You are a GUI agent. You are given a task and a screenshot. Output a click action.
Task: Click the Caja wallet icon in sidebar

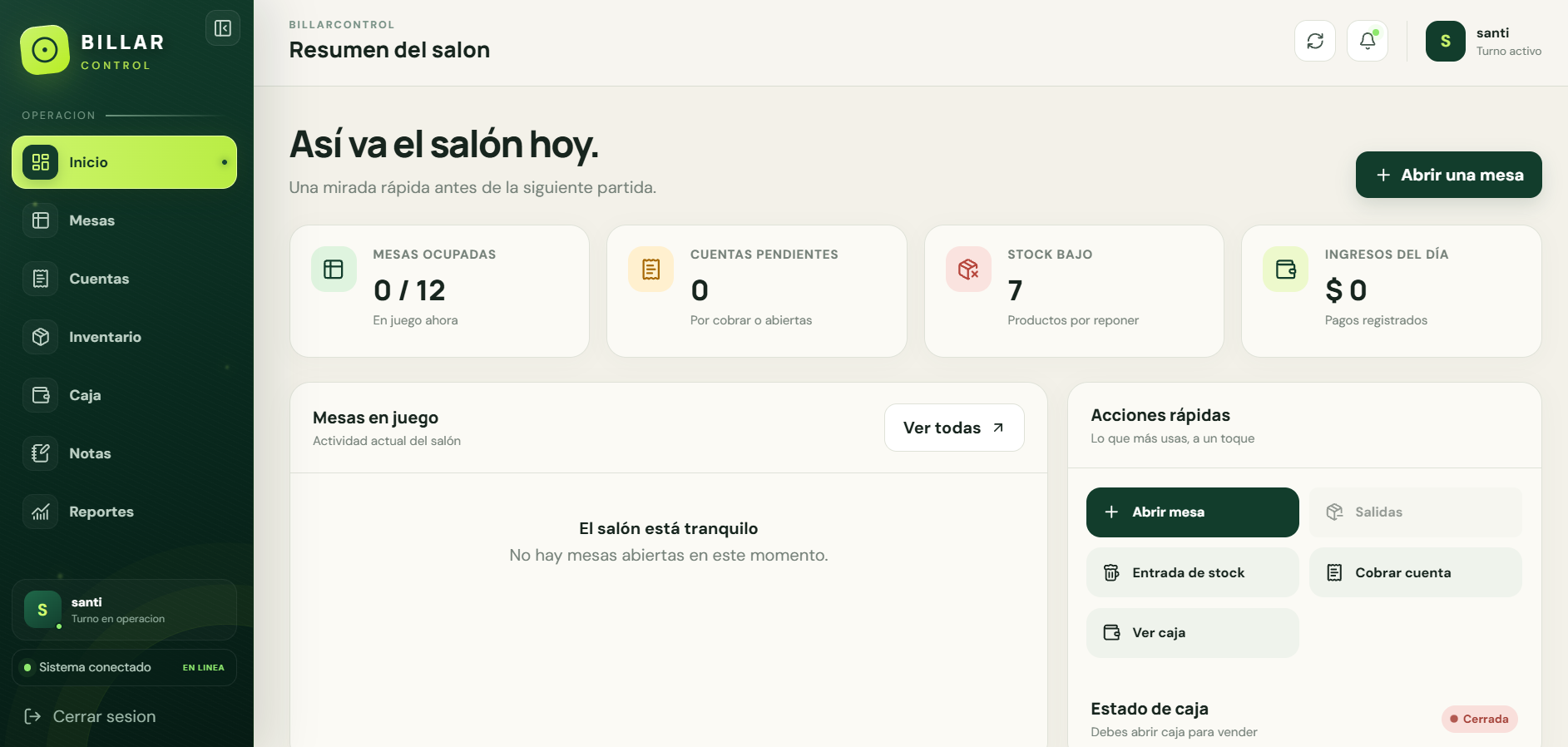click(41, 395)
